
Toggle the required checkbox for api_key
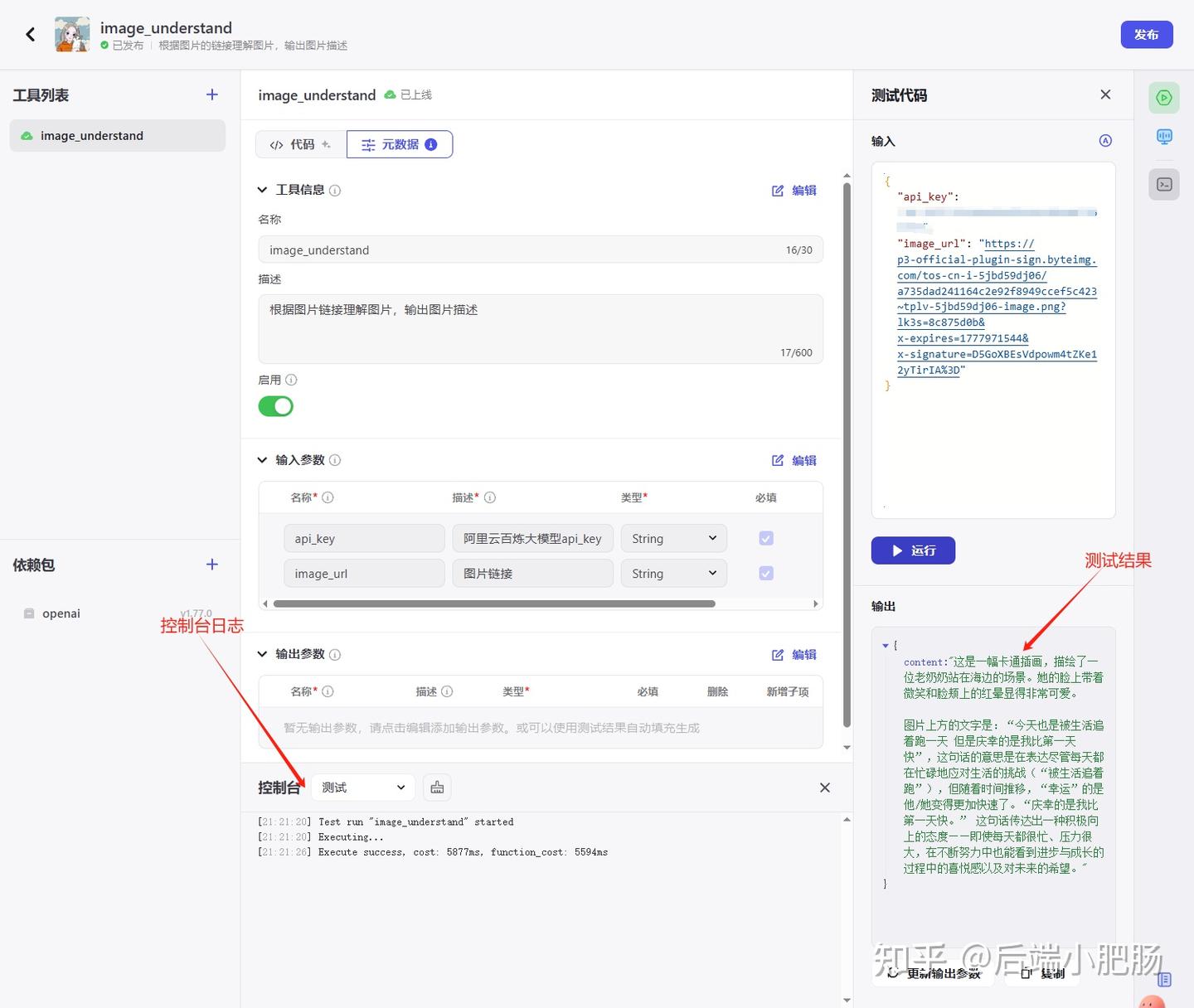pyautogui.click(x=766, y=538)
